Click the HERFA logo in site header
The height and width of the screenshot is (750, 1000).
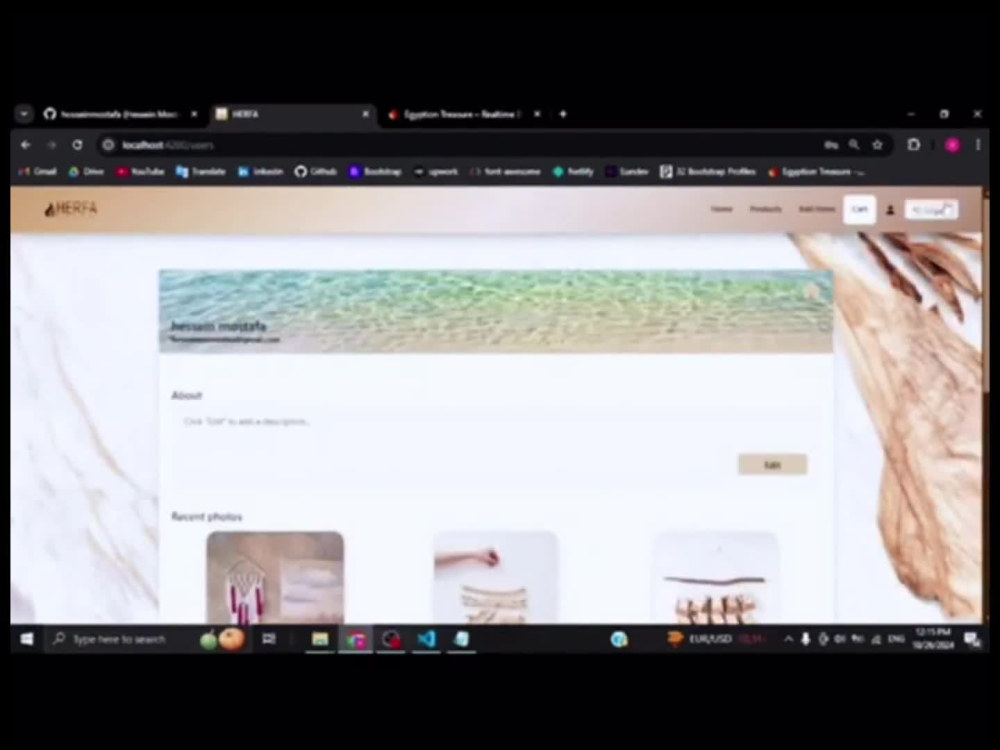click(x=71, y=209)
